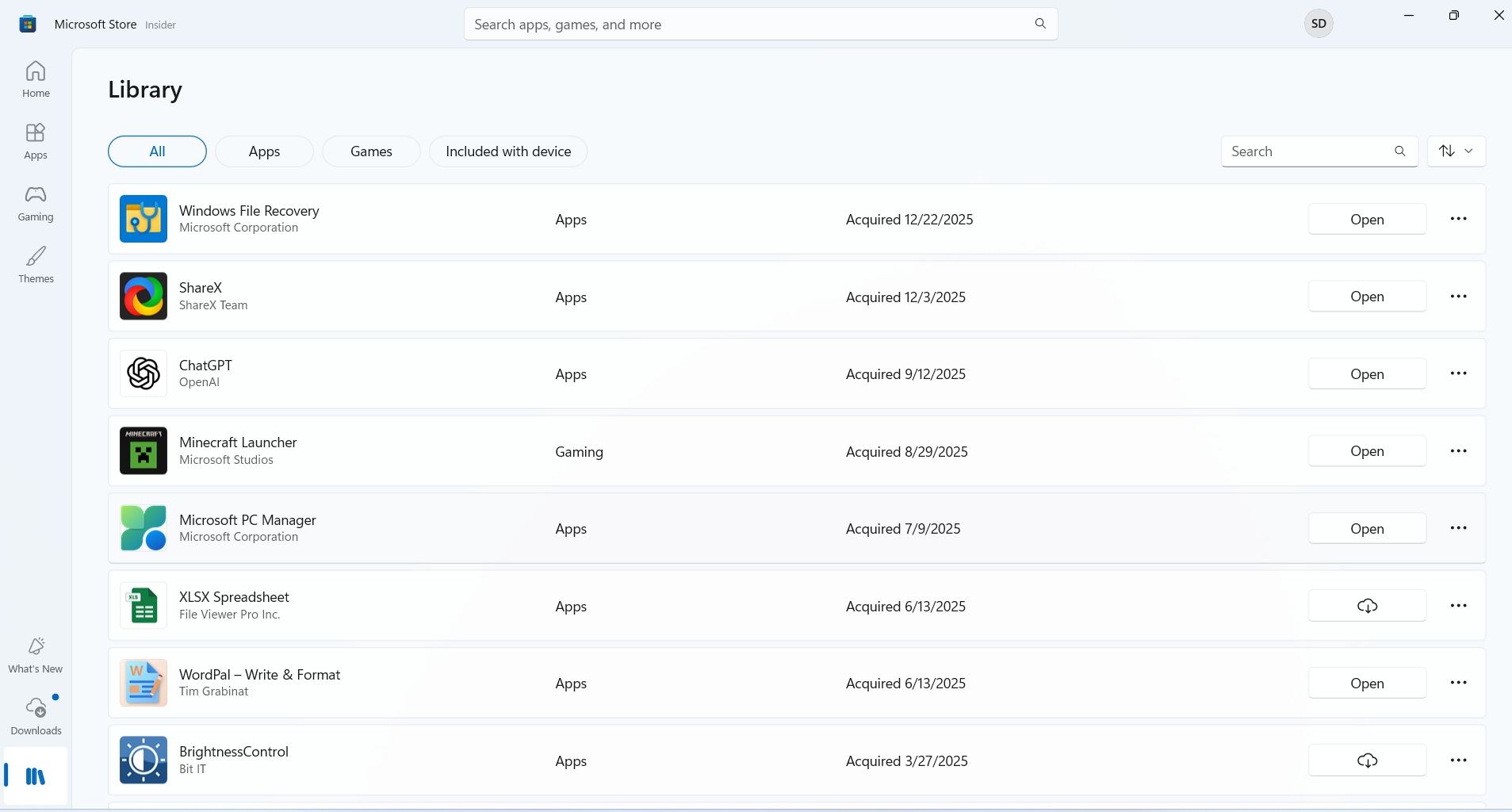Click the ShareX app icon
This screenshot has width=1512, height=812.
tap(144, 297)
